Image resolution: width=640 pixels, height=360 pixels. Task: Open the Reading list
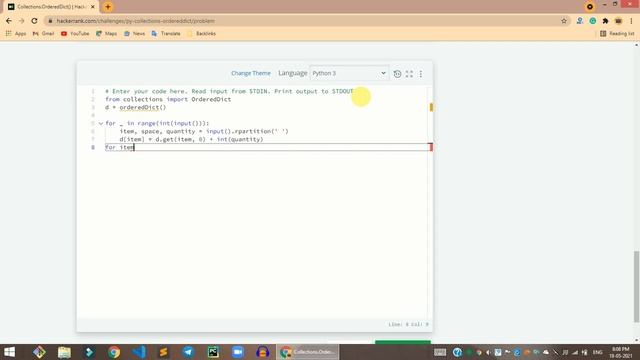pyautogui.click(x=617, y=33)
